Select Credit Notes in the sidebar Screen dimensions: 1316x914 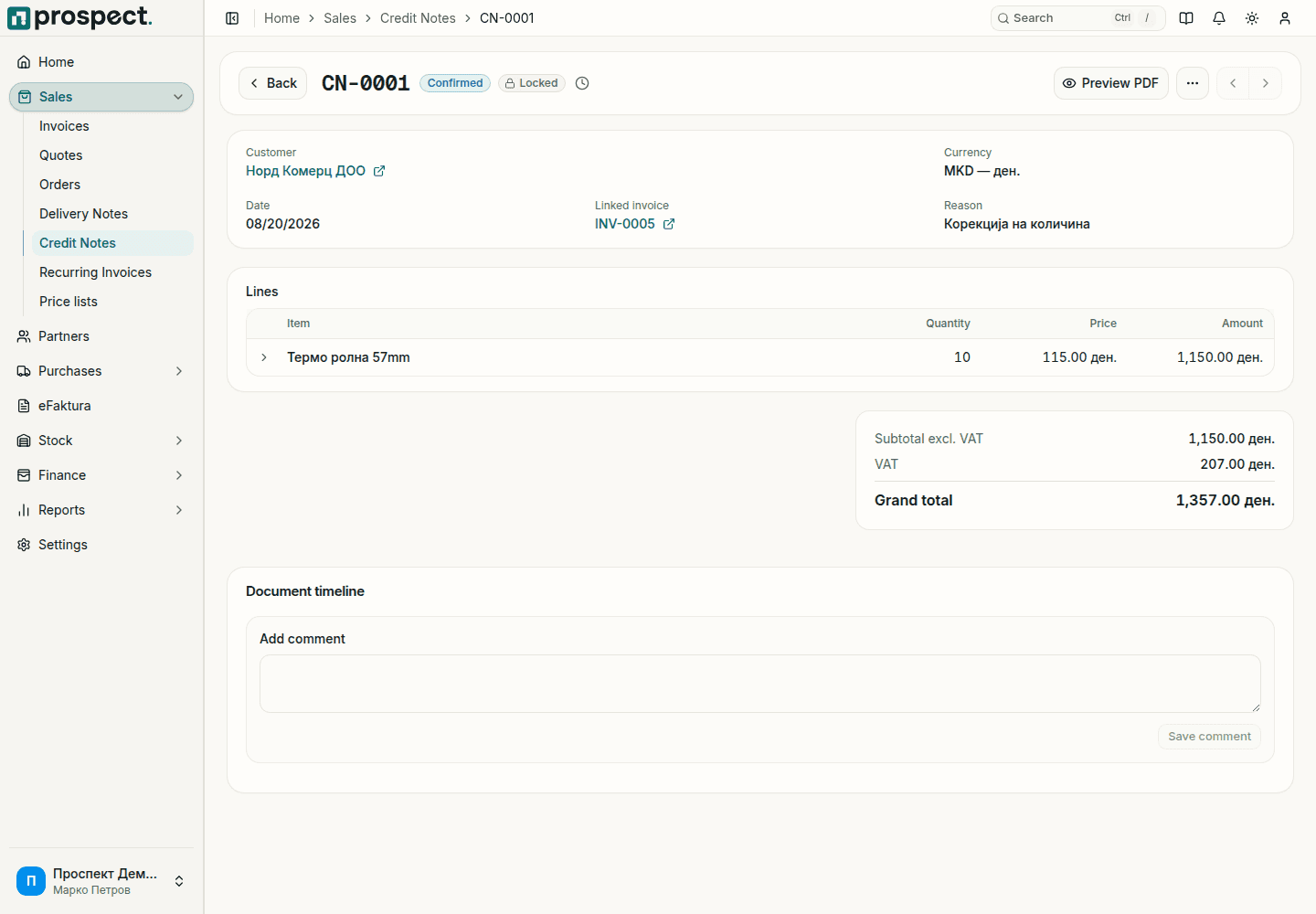point(112,243)
